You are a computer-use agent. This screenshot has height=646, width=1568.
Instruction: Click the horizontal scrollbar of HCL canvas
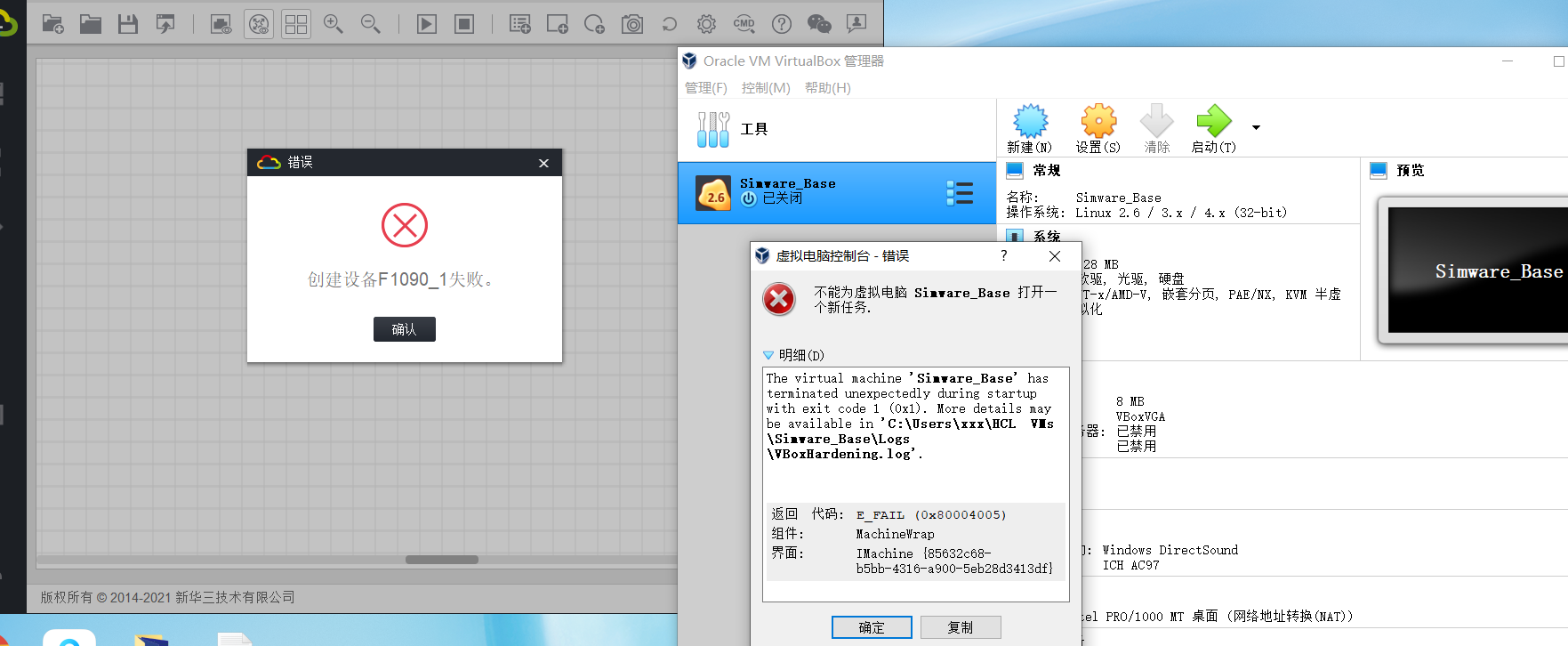442,560
